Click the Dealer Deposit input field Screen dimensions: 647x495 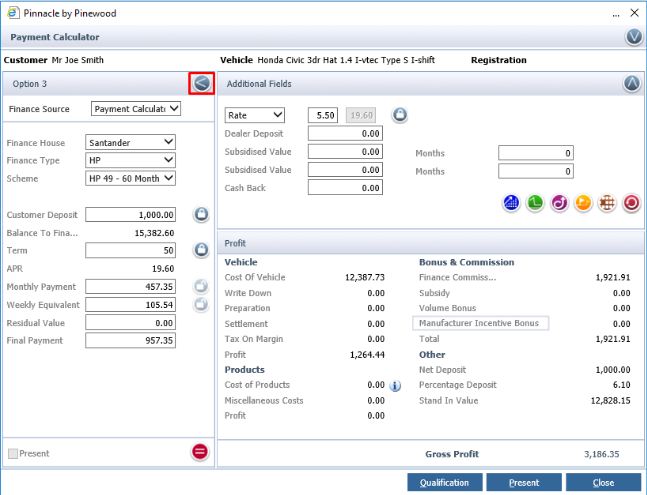coord(345,133)
